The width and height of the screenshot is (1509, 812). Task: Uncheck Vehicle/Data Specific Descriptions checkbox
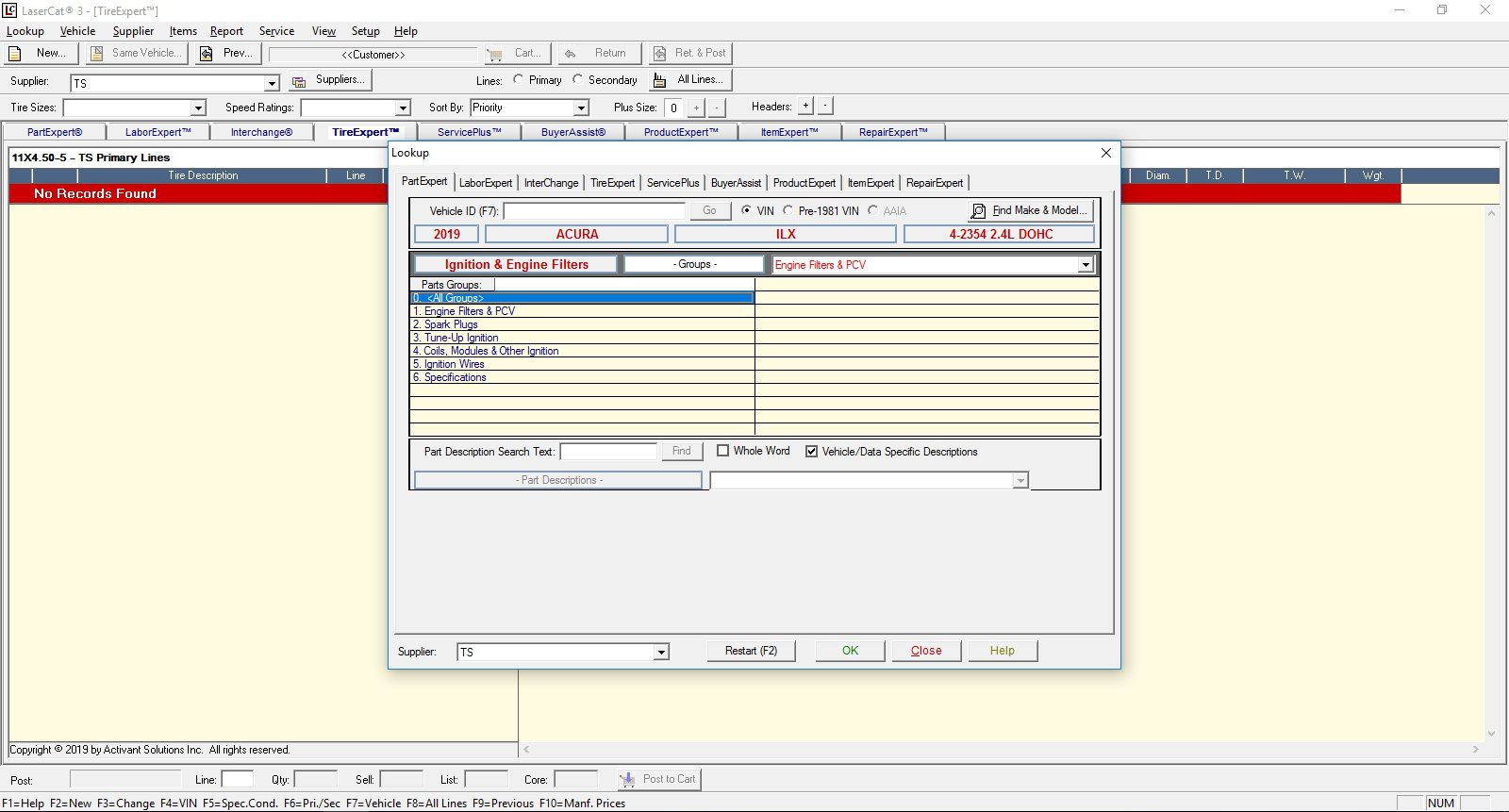pos(811,452)
